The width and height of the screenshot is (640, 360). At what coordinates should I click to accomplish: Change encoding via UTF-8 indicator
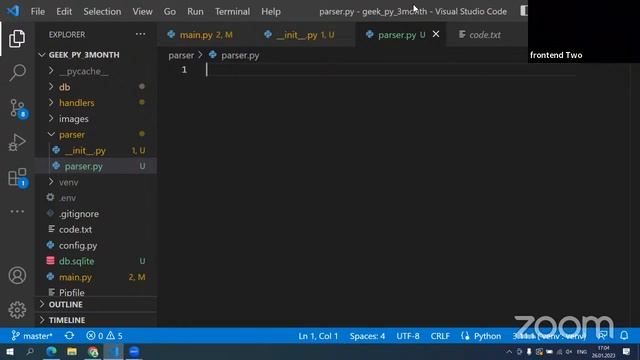point(408,336)
